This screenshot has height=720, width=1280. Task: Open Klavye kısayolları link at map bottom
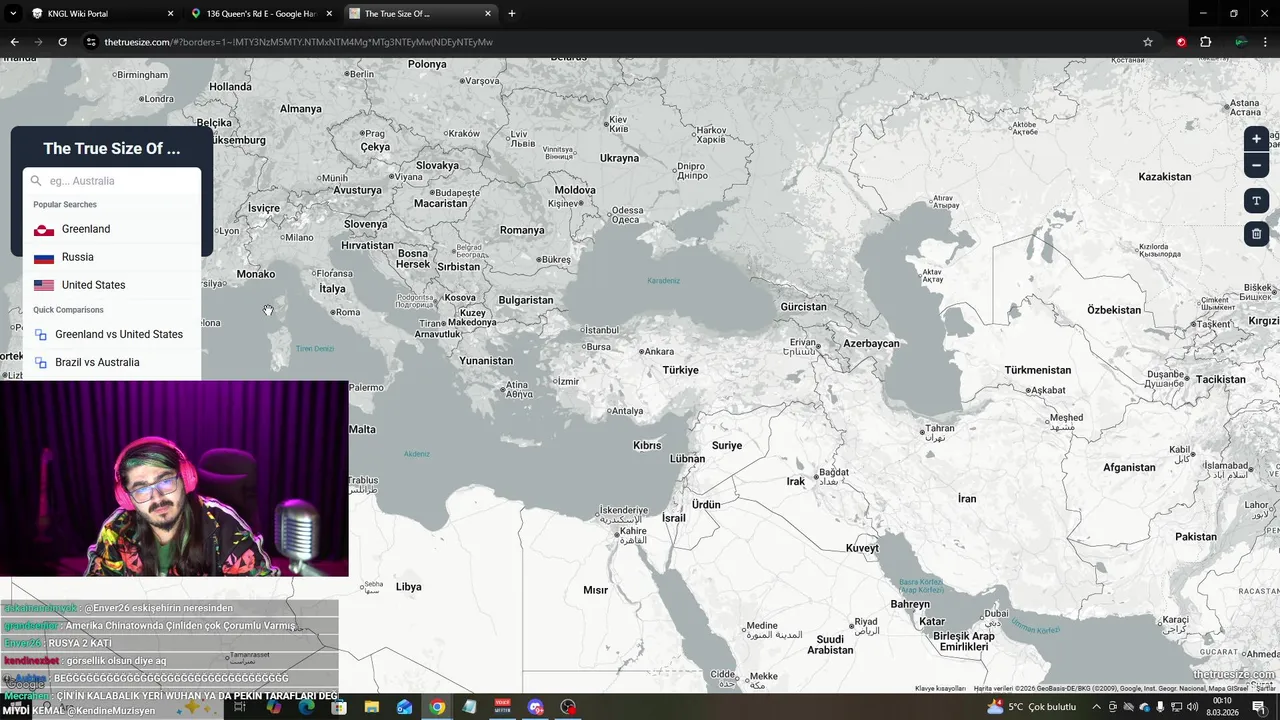point(940,688)
